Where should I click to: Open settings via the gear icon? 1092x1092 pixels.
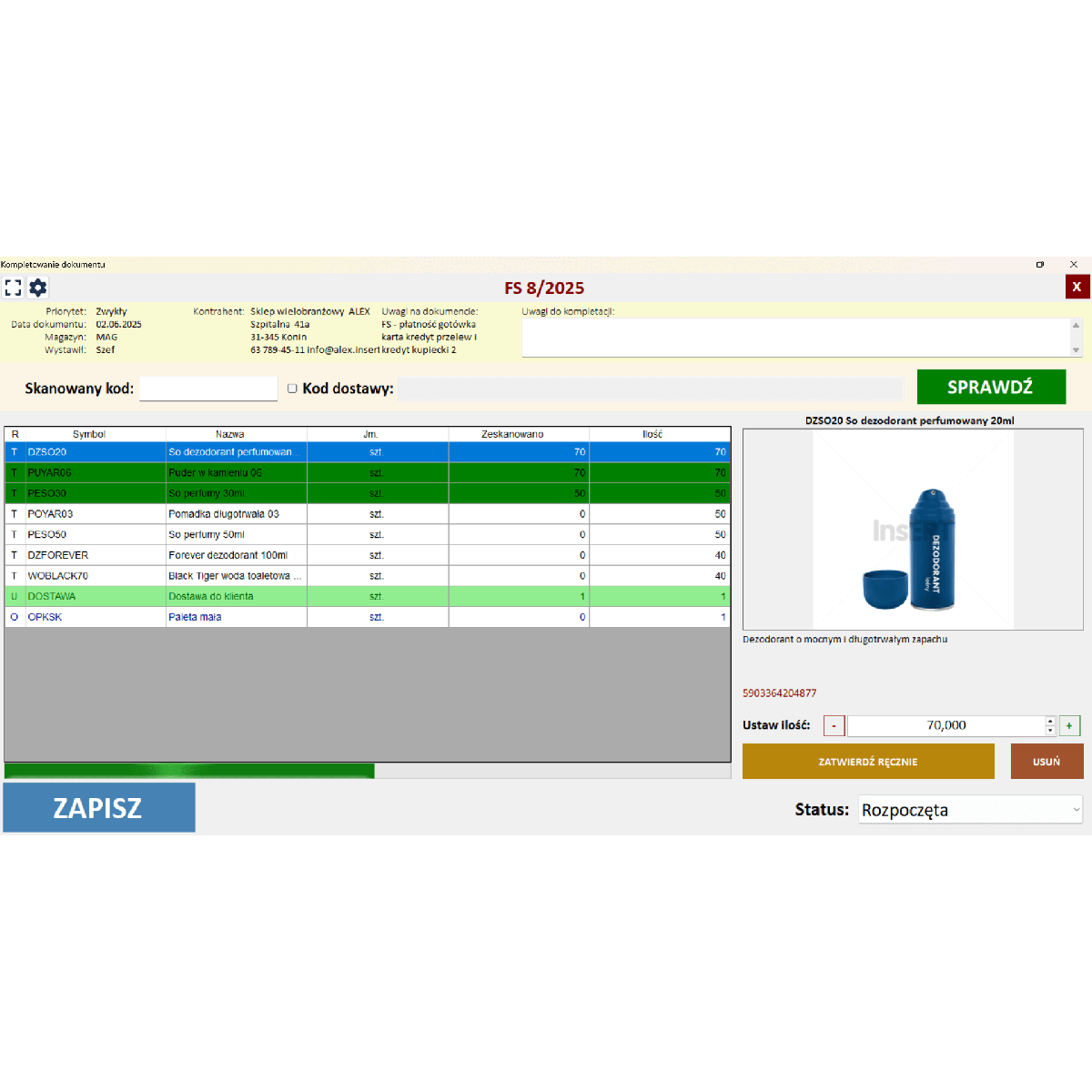click(38, 288)
